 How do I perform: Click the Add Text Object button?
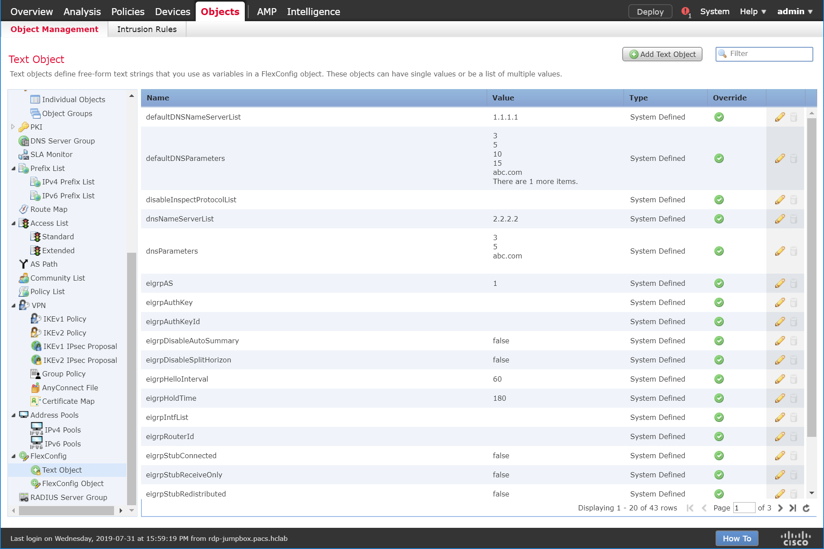coord(662,54)
